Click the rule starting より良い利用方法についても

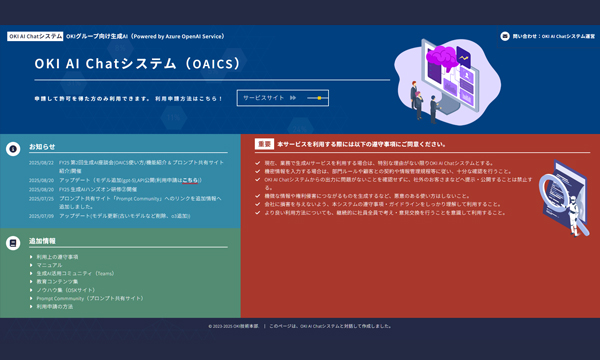(385, 213)
